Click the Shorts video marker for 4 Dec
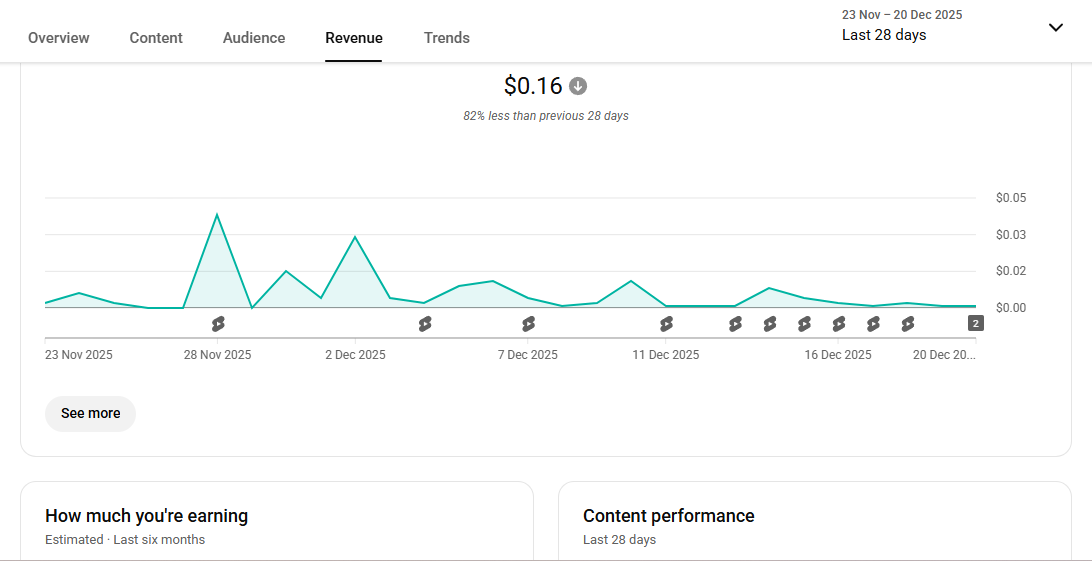 pos(425,324)
